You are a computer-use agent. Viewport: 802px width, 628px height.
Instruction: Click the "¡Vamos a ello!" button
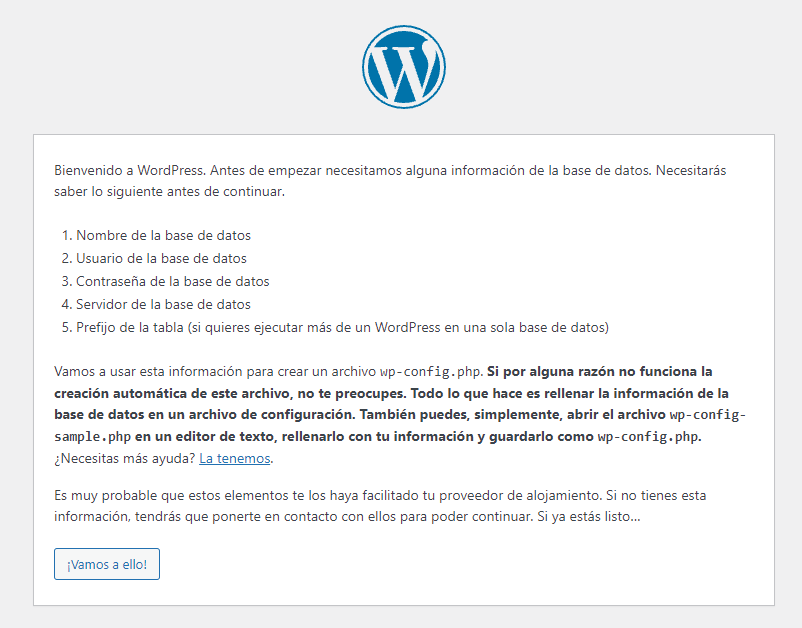(x=107, y=564)
